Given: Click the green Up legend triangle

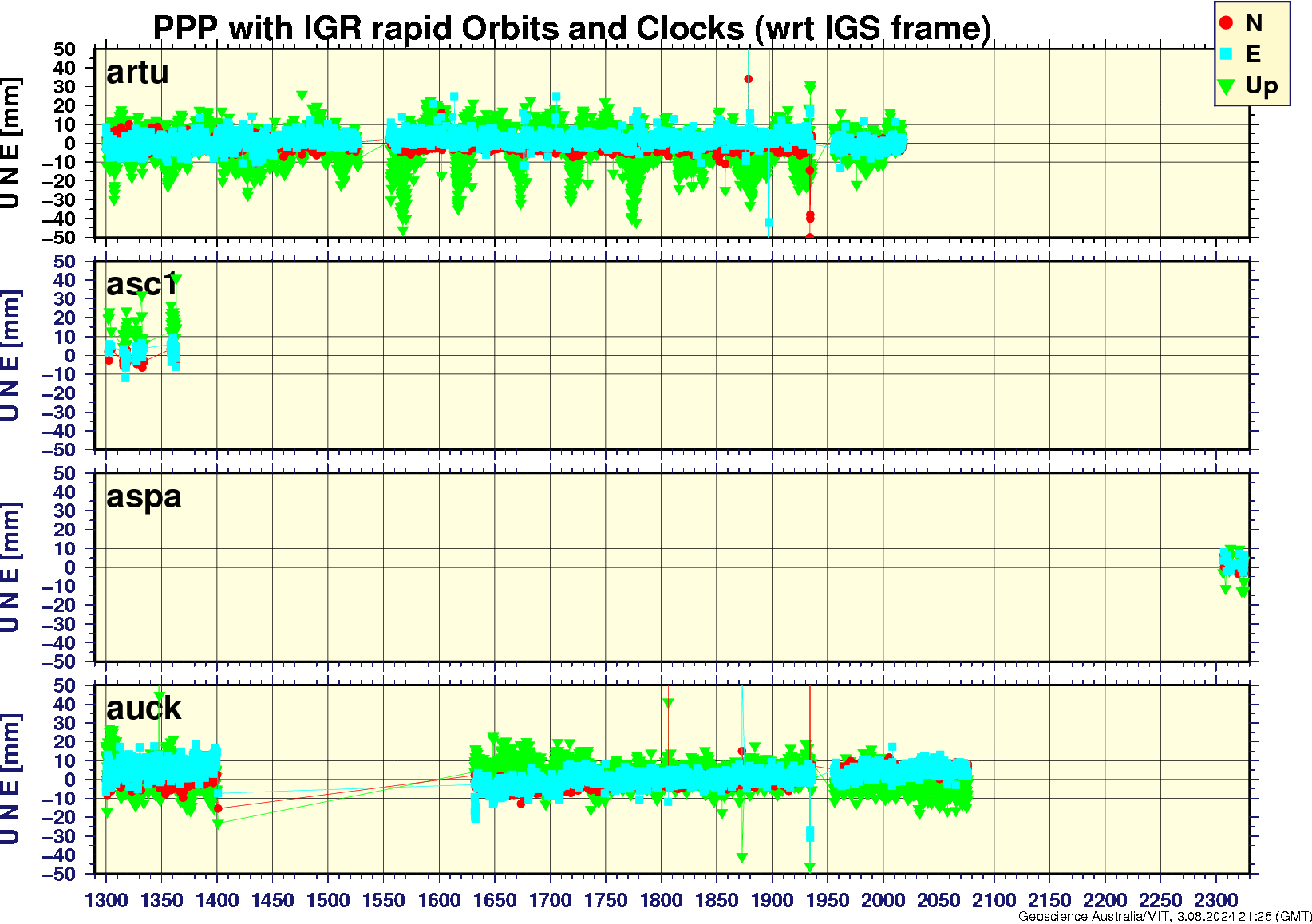Looking at the screenshot, I should point(1227,86).
